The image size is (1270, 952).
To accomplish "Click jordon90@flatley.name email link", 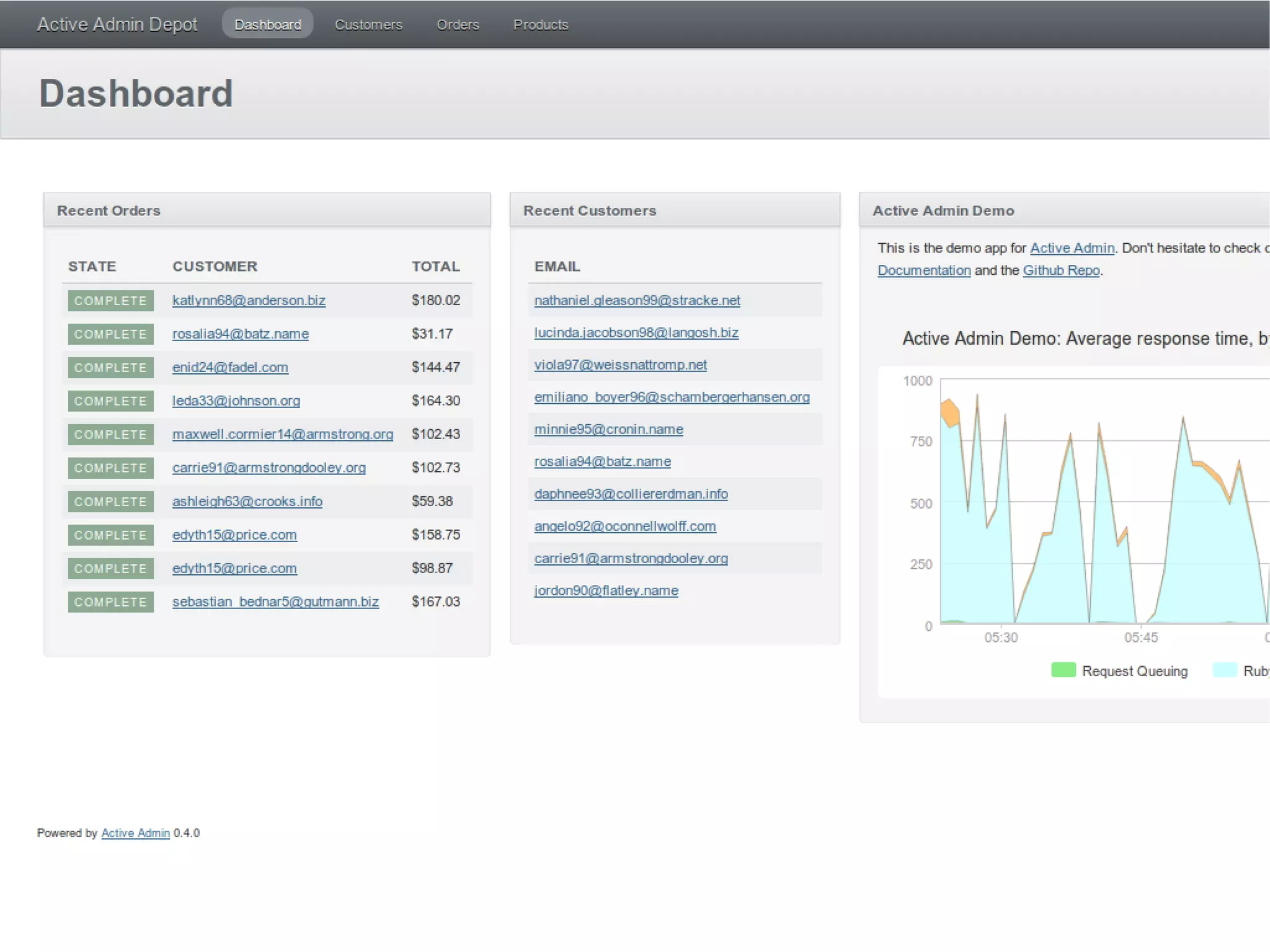I will [x=606, y=591].
